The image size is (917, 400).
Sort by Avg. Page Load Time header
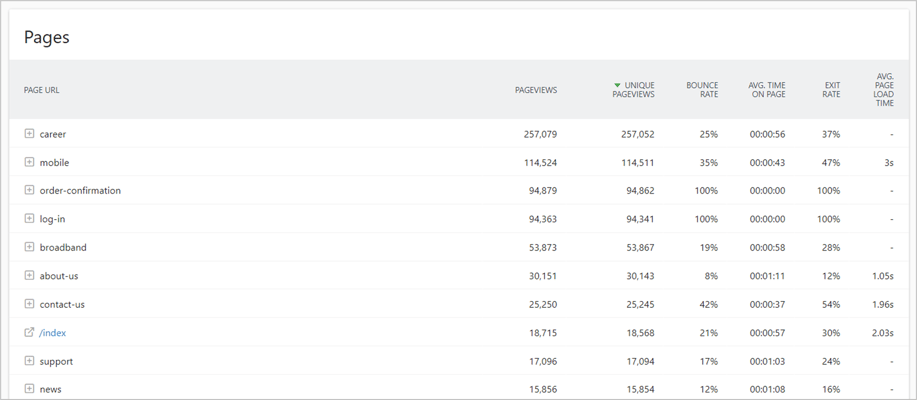[885, 89]
